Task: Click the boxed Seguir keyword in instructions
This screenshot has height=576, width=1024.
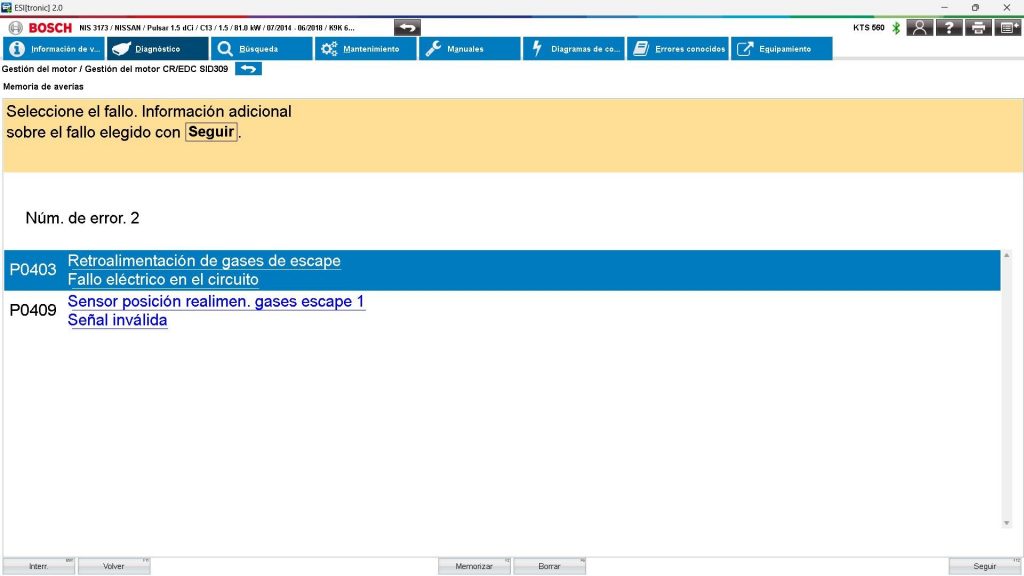Action: pos(211,132)
